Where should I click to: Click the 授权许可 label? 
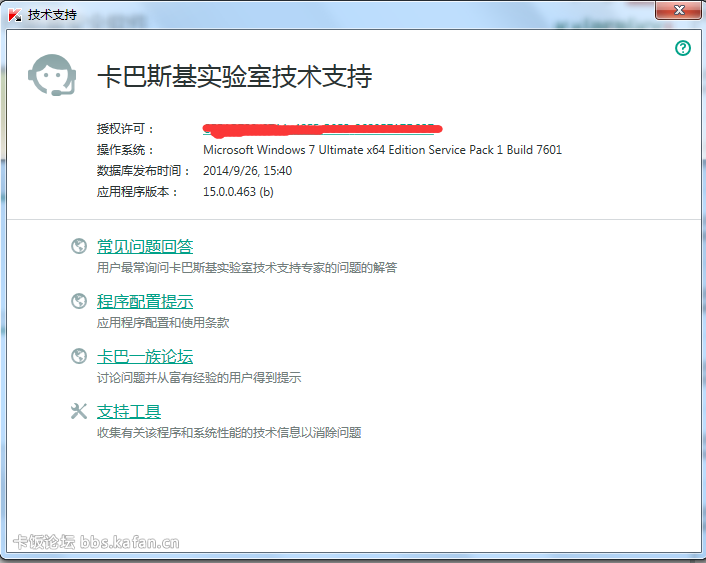tap(125, 129)
